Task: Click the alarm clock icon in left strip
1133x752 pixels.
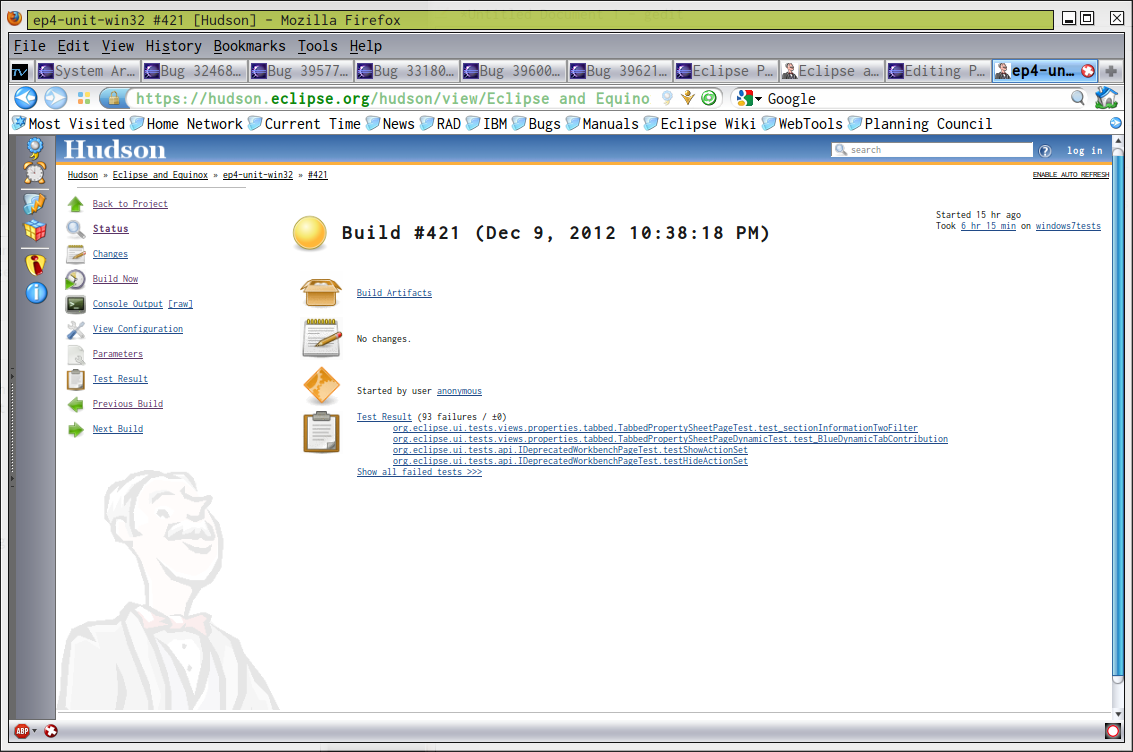Action: click(35, 172)
